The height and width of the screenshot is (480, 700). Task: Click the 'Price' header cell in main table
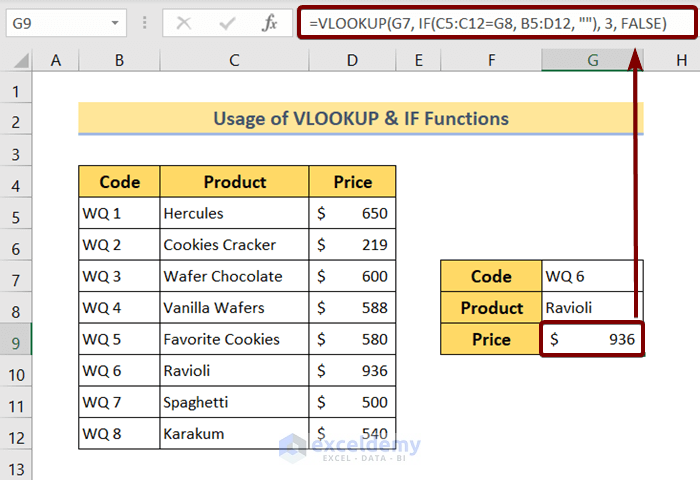click(352, 182)
